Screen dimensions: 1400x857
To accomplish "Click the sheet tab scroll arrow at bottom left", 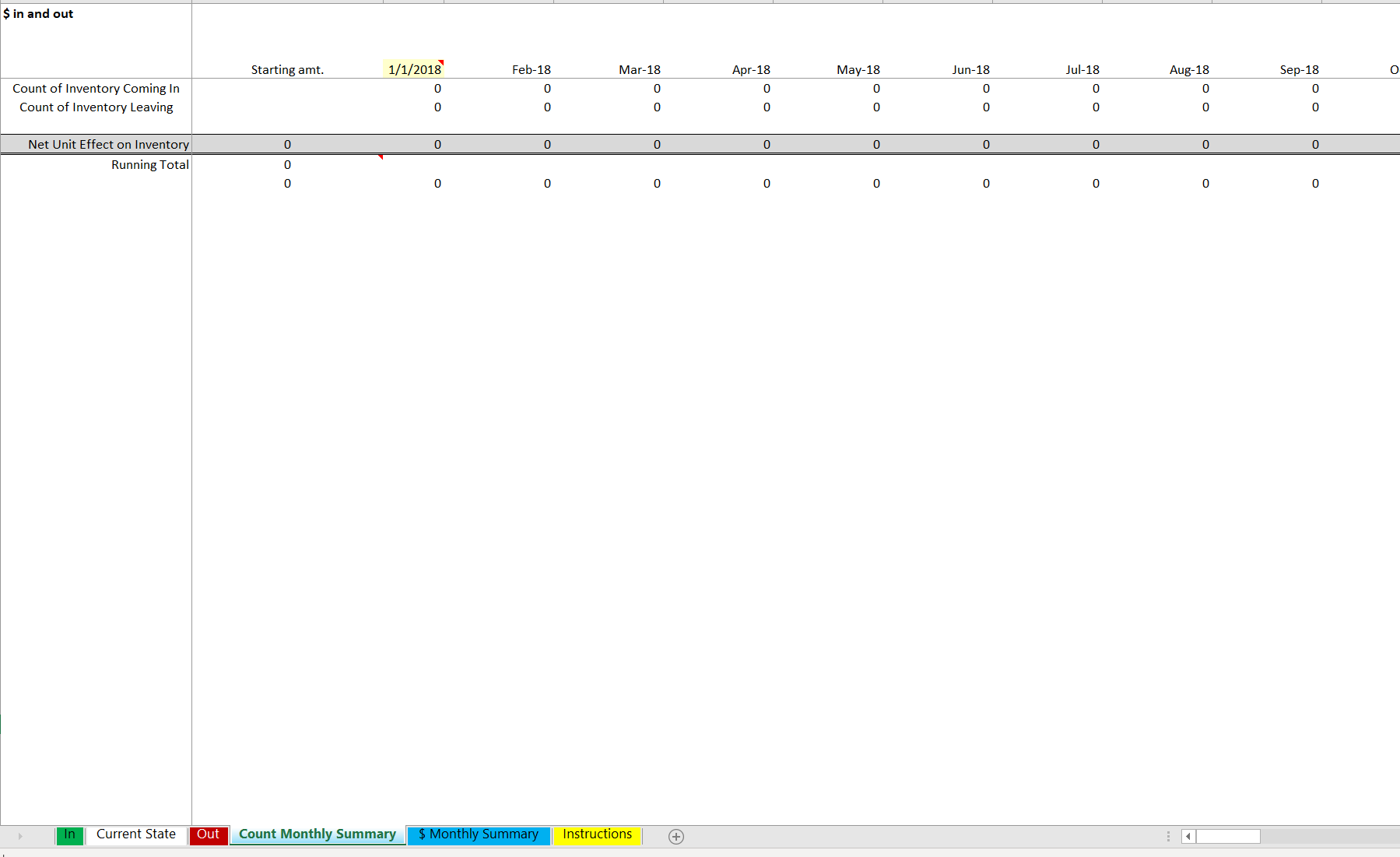I will pyautogui.click(x=19, y=835).
